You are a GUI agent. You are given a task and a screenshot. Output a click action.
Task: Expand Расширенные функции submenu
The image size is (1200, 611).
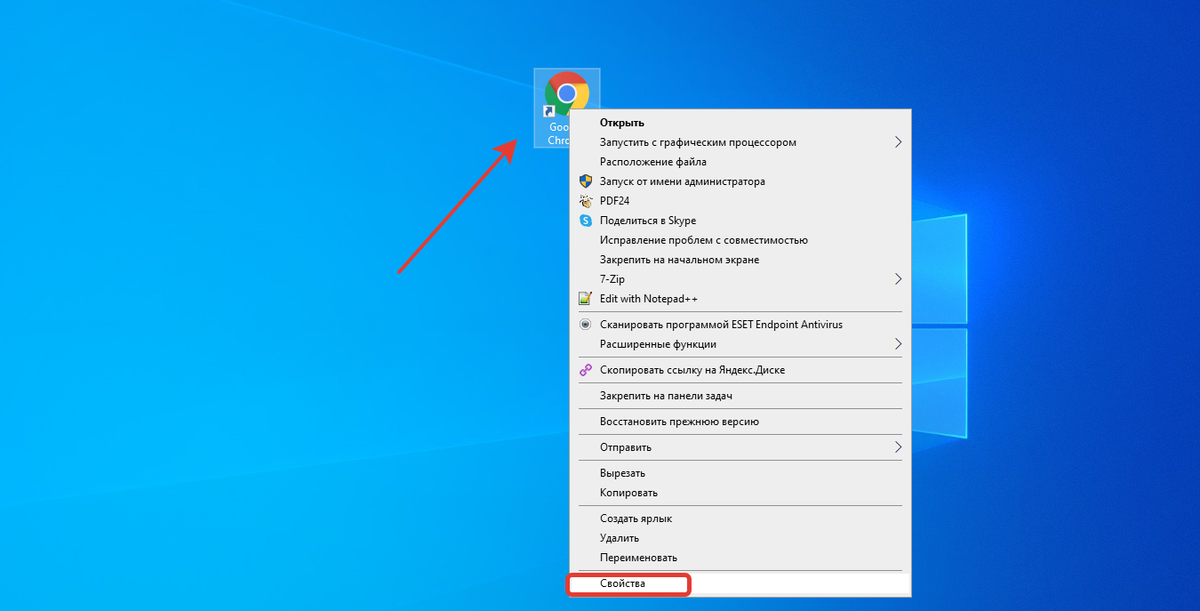pyautogui.click(x=740, y=344)
